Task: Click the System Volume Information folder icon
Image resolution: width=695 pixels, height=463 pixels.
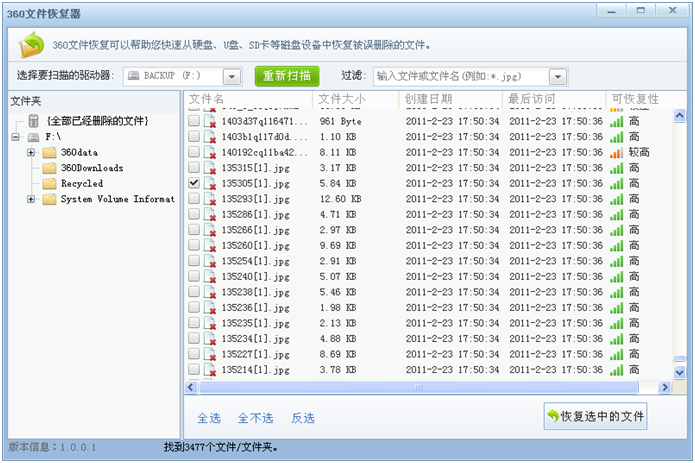Action: (x=49, y=199)
